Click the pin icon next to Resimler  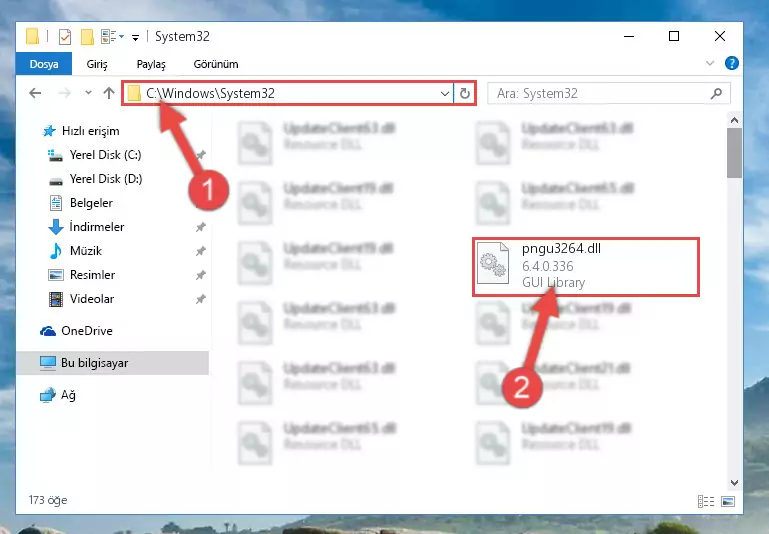(x=201, y=275)
